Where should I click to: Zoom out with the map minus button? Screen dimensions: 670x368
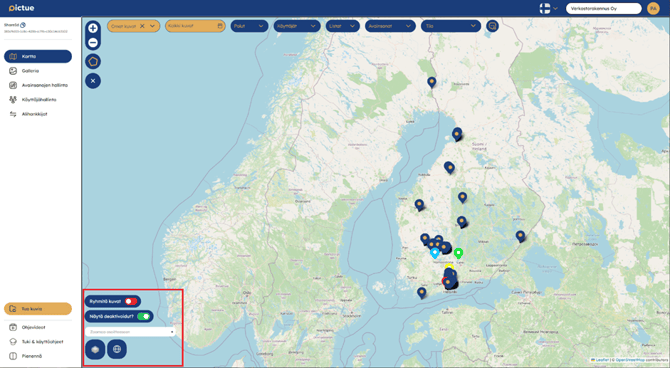click(x=93, y=43)
